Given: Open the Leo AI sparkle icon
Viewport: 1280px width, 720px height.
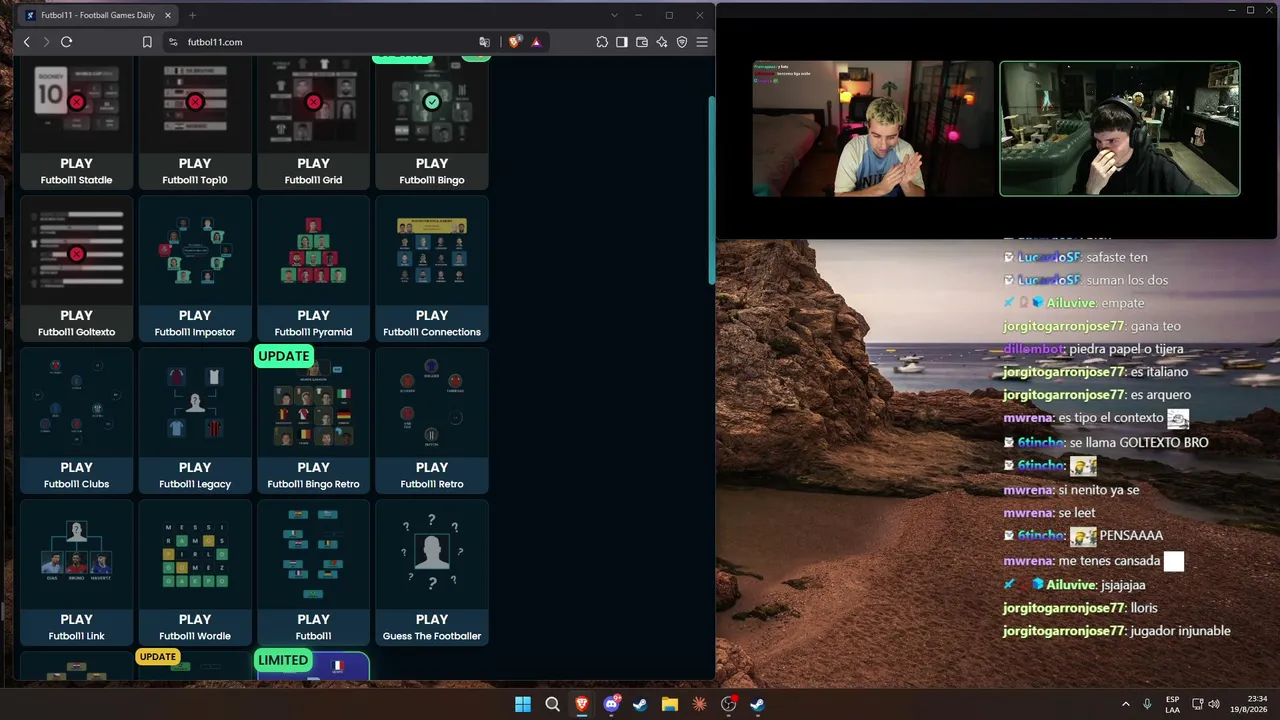Looking at the screenshot, I should tap(662, 42).
